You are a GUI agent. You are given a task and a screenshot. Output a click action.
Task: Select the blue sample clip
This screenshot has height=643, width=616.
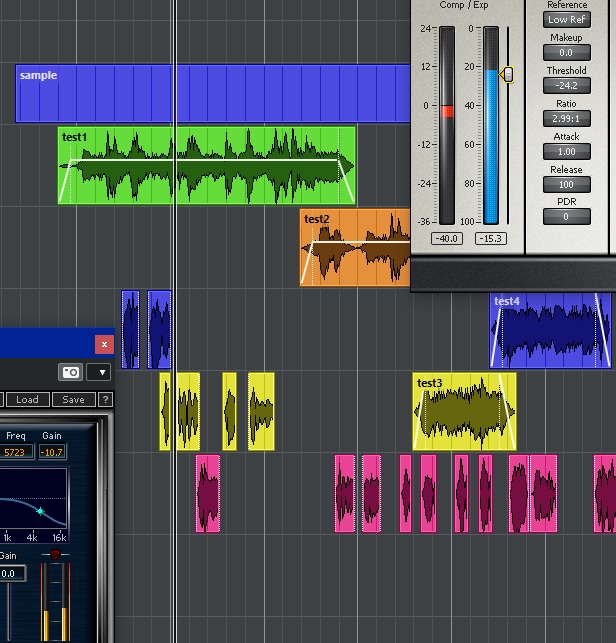point(213,93)
